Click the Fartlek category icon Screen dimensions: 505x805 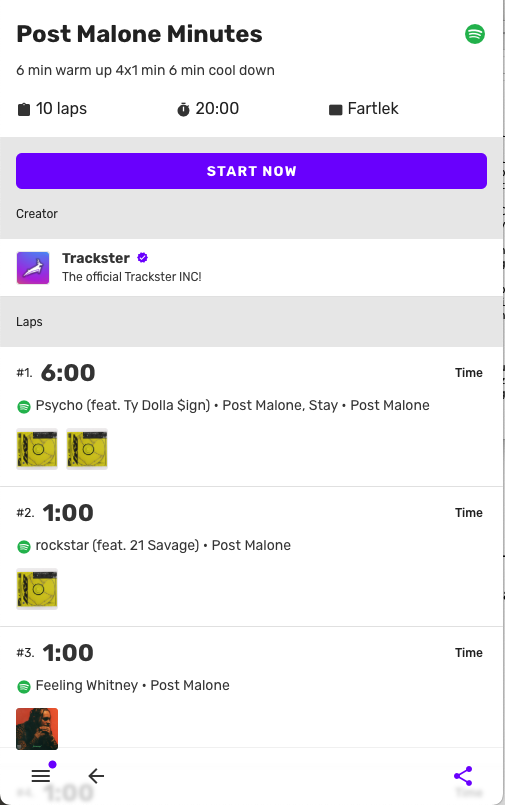[335, 109]
